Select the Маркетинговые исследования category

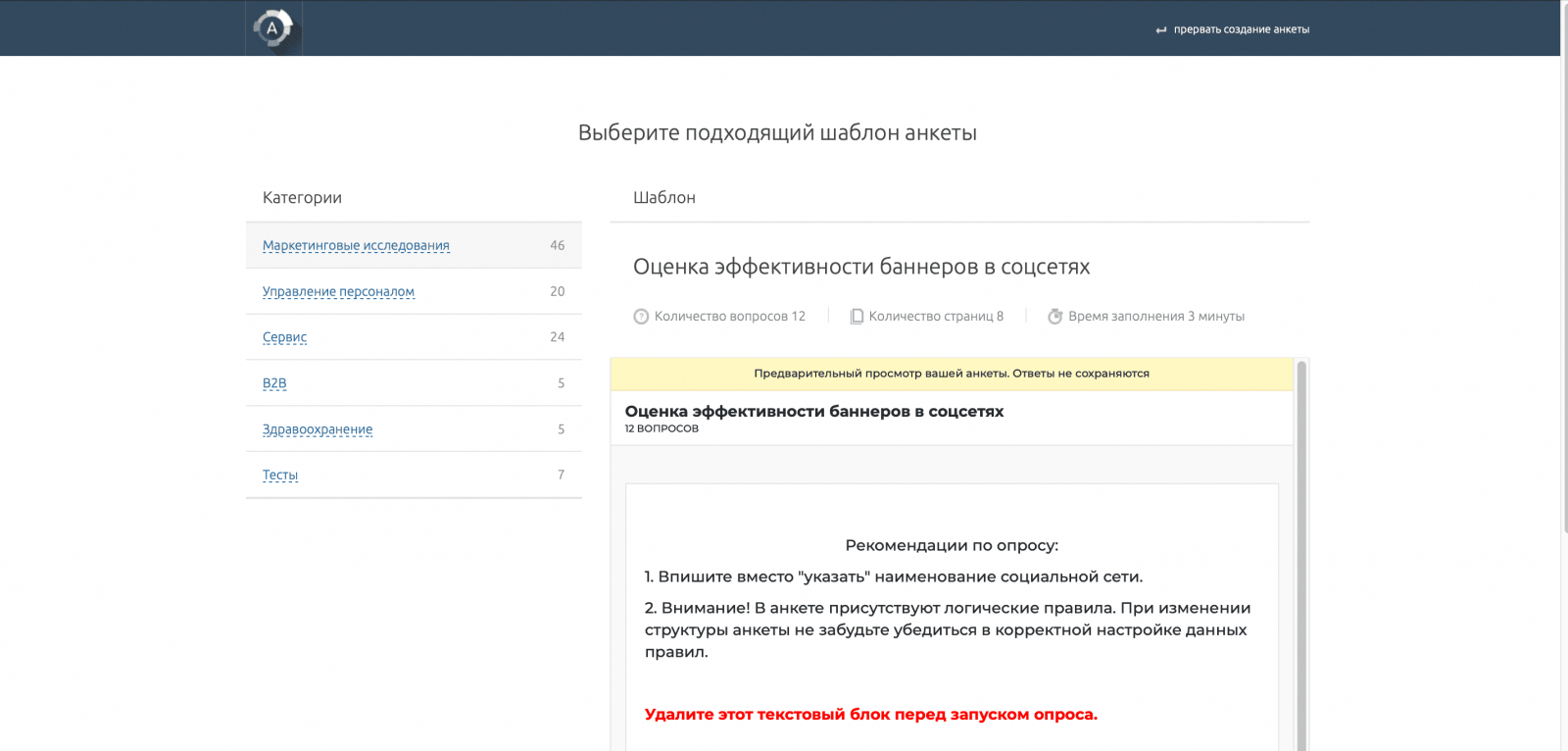click(356, 245)
